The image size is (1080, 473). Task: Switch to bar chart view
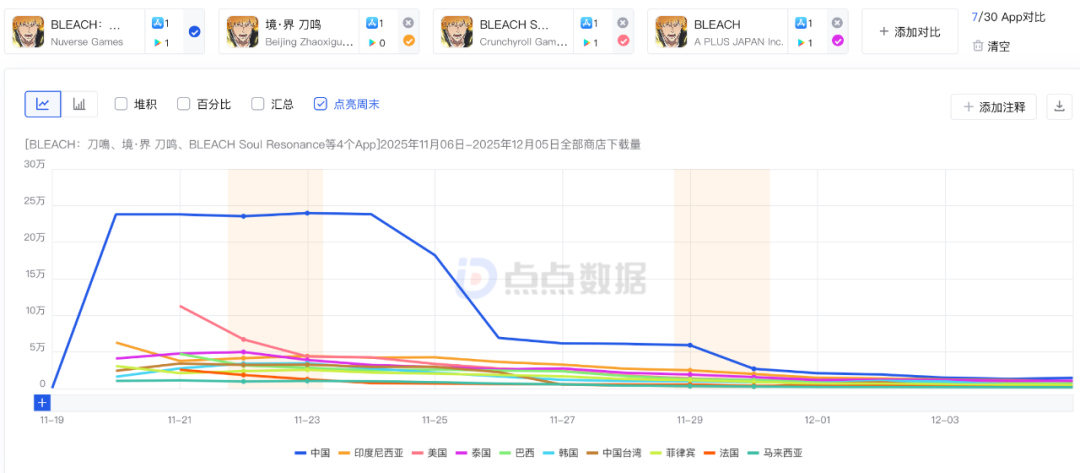point(79,104)
